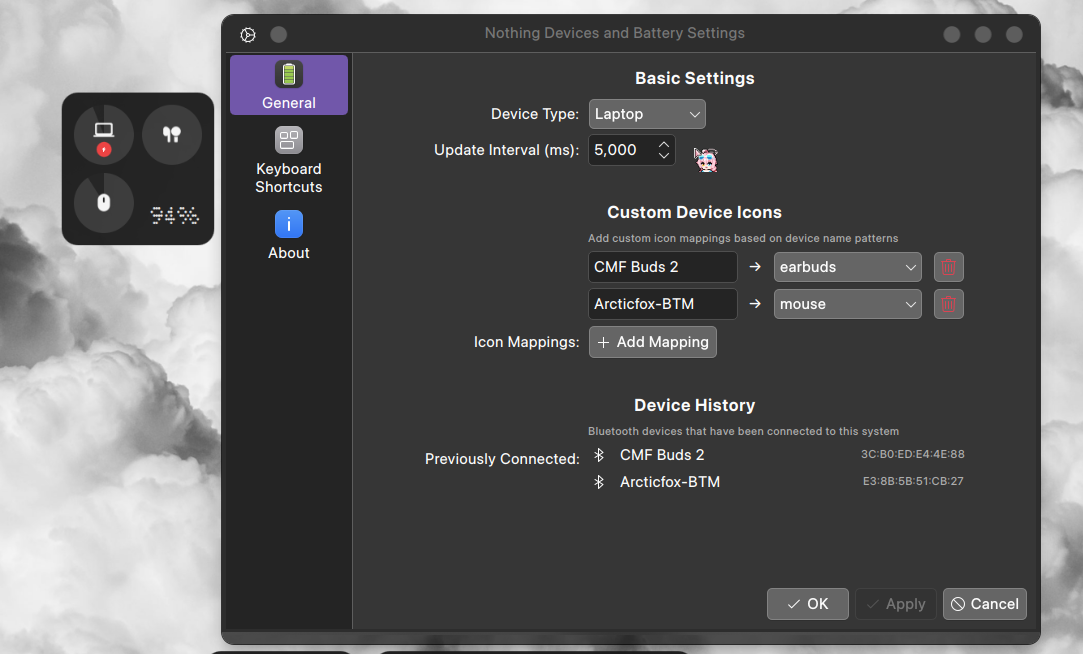Click Bluetooth icon beside CMF Buds 2 history

599,454
